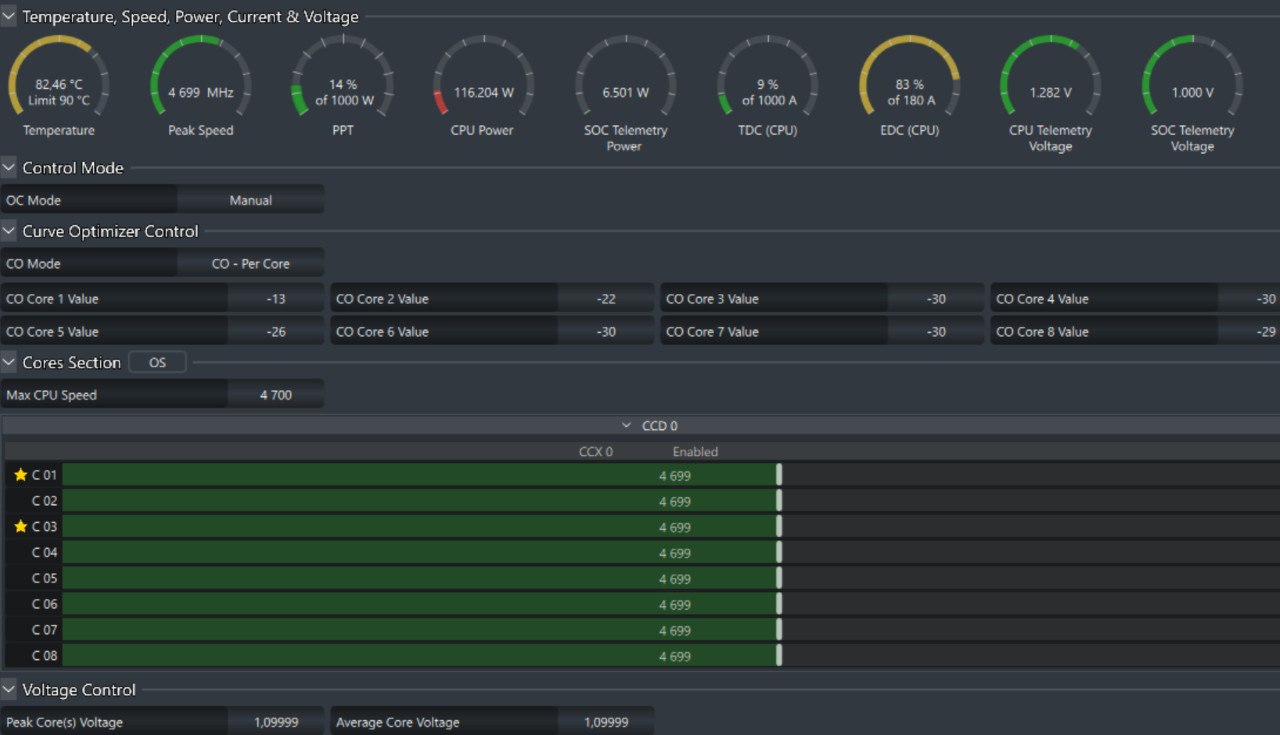1280x735 pixels.
Task: Edit the CO Core 8 Value field
Action: pyautogui.click(x=1249, y=332)
